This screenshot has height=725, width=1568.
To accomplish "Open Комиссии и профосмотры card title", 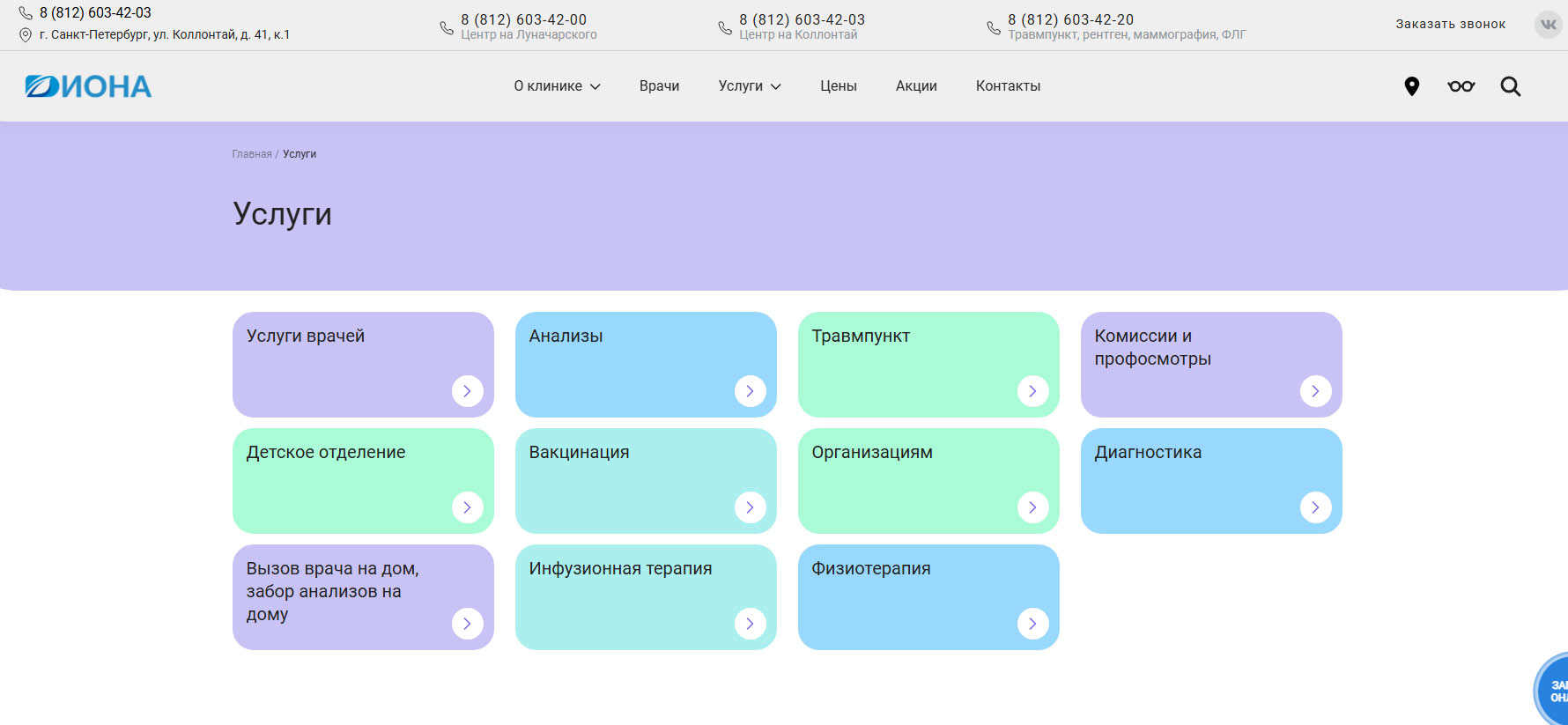I will (1153, 347).
